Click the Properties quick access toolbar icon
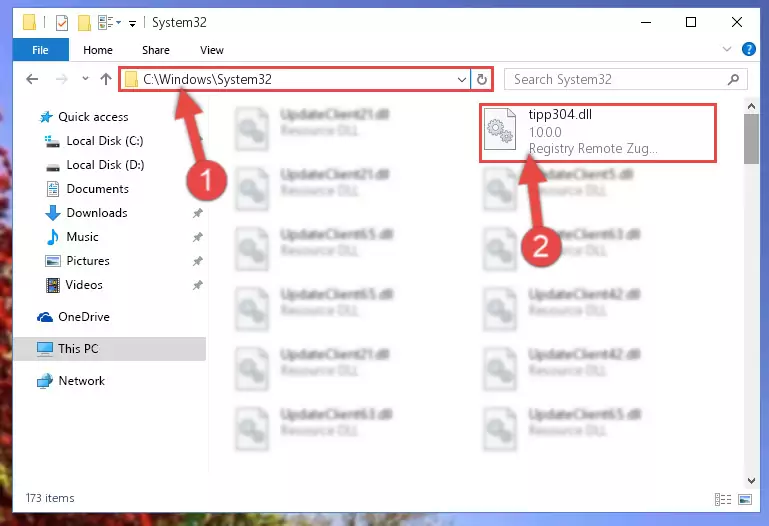Image resolution: width=769 pixels, height=526 pixels. click(x=62, y=23)
